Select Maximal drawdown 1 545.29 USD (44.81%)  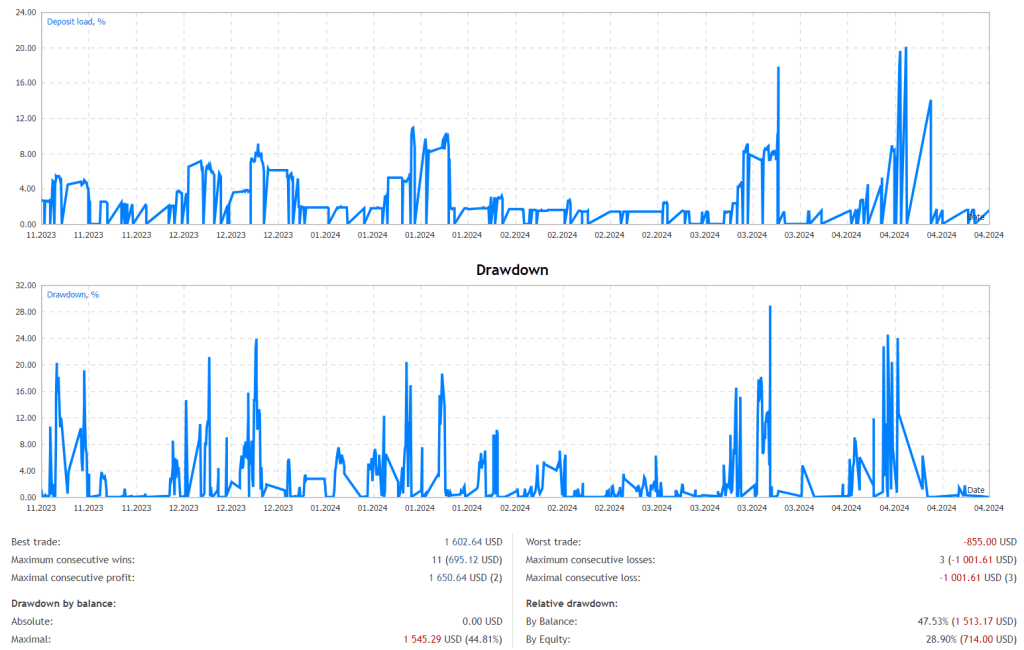pyautogui.click(x=455, y=639)
